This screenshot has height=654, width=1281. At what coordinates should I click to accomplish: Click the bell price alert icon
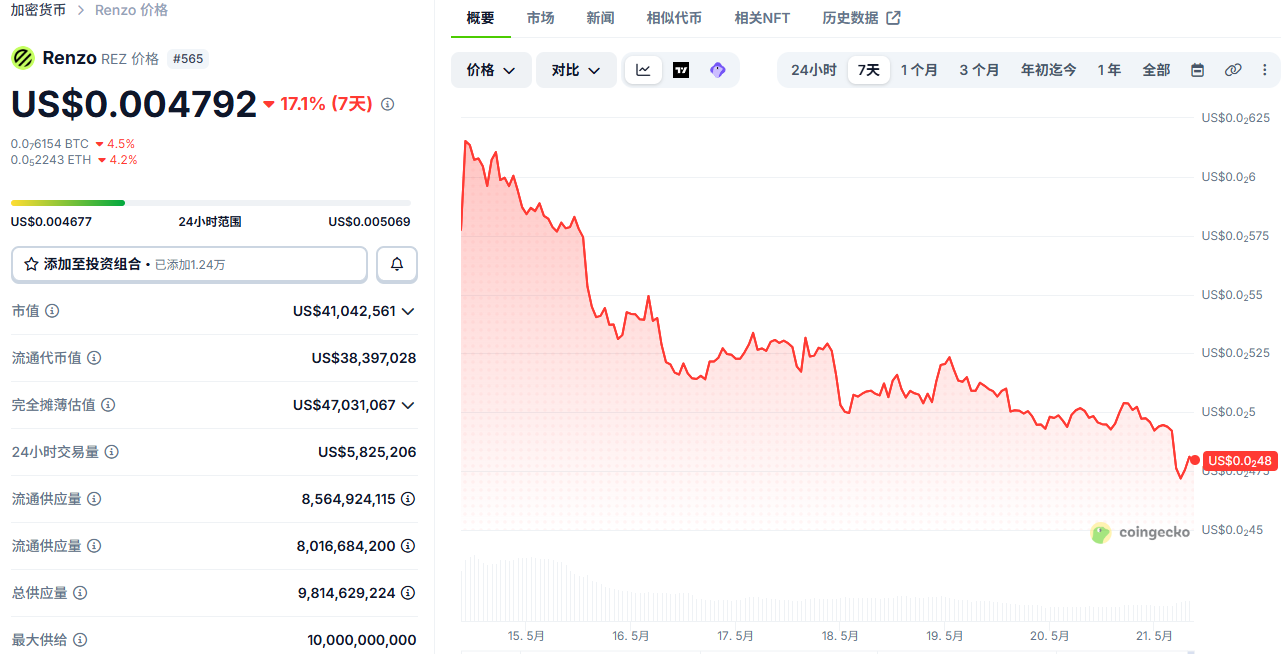point(397,264)
